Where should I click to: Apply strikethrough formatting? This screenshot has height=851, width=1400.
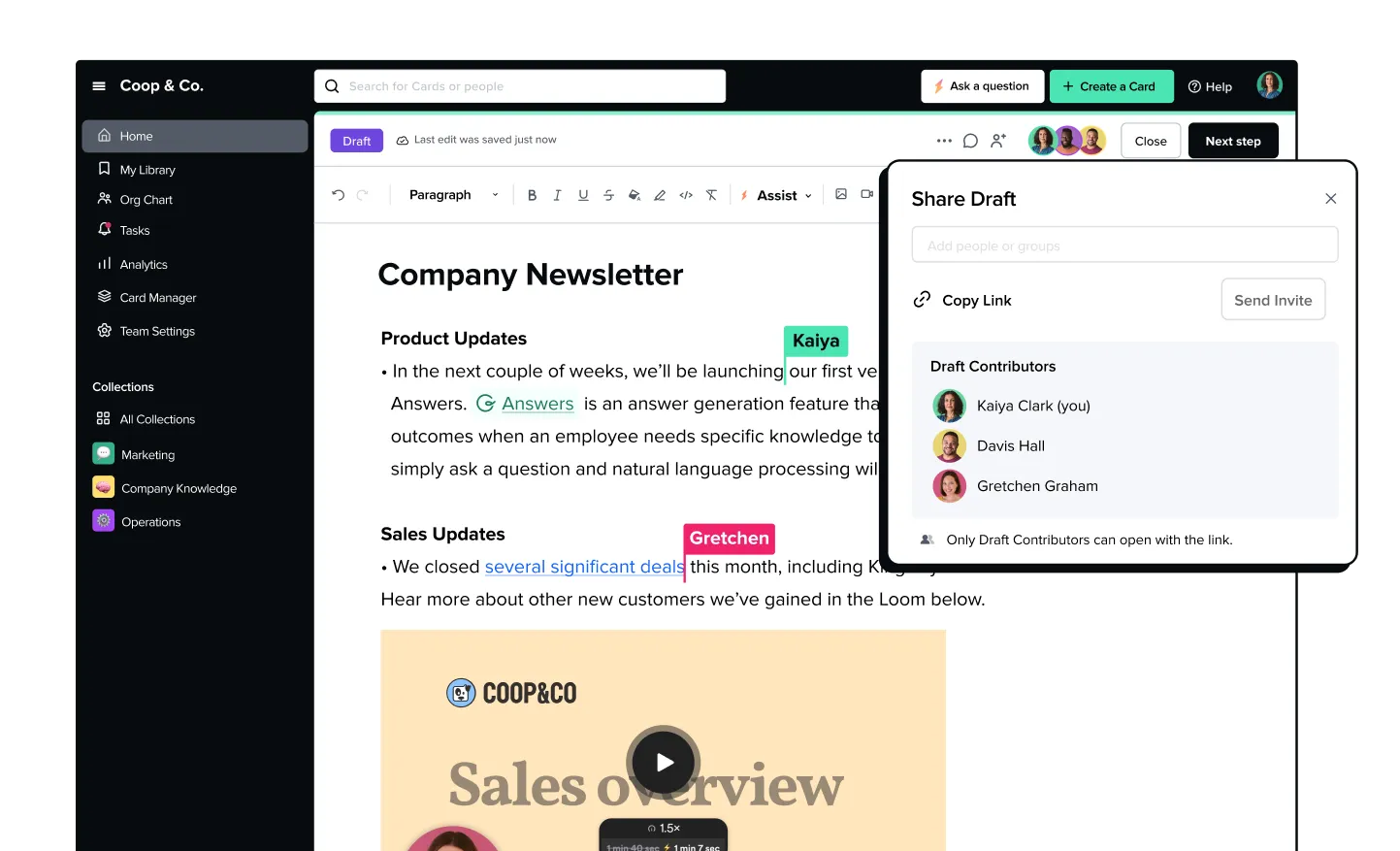608,195
